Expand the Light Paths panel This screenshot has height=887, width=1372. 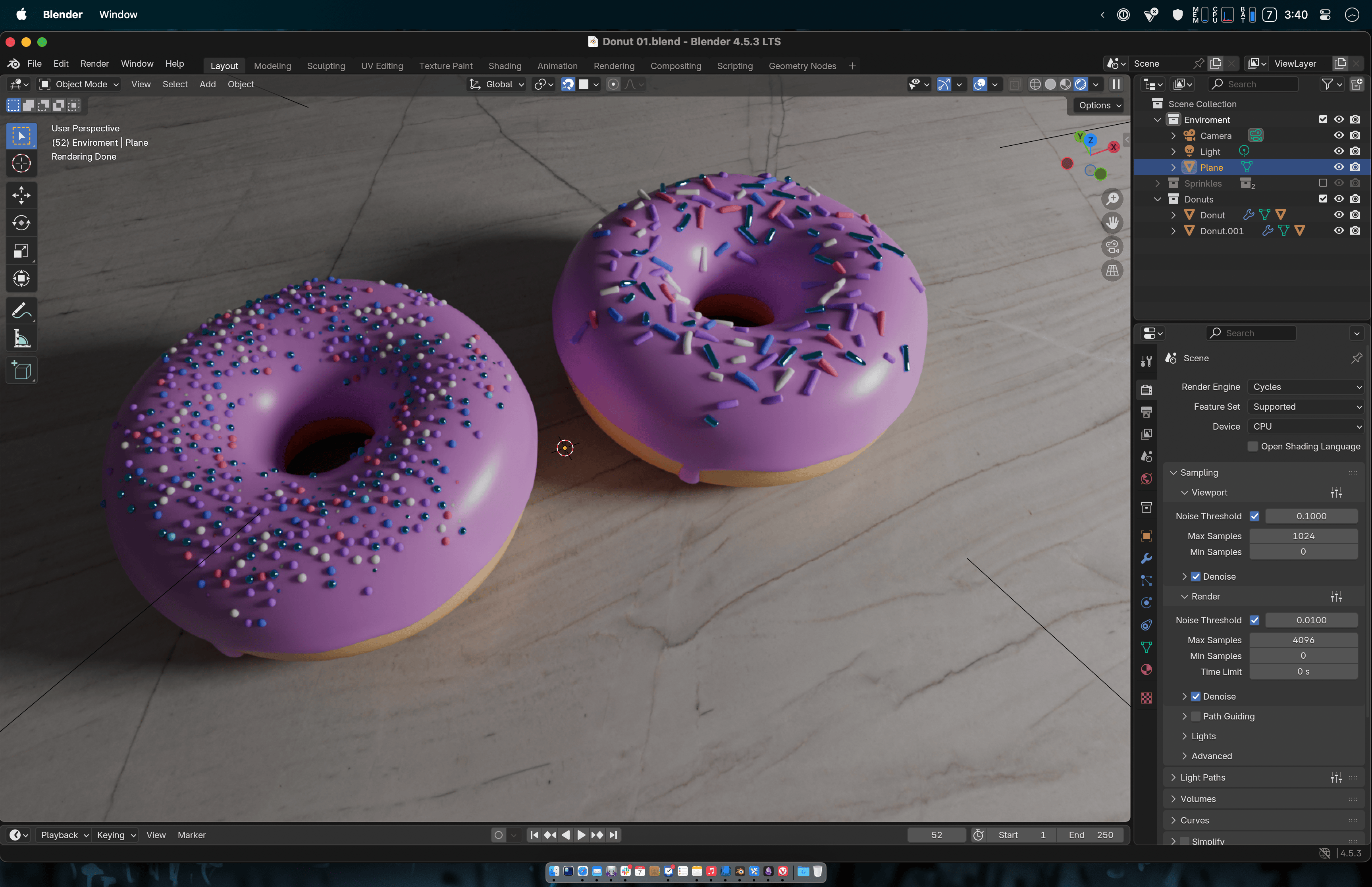point(1202,777)
